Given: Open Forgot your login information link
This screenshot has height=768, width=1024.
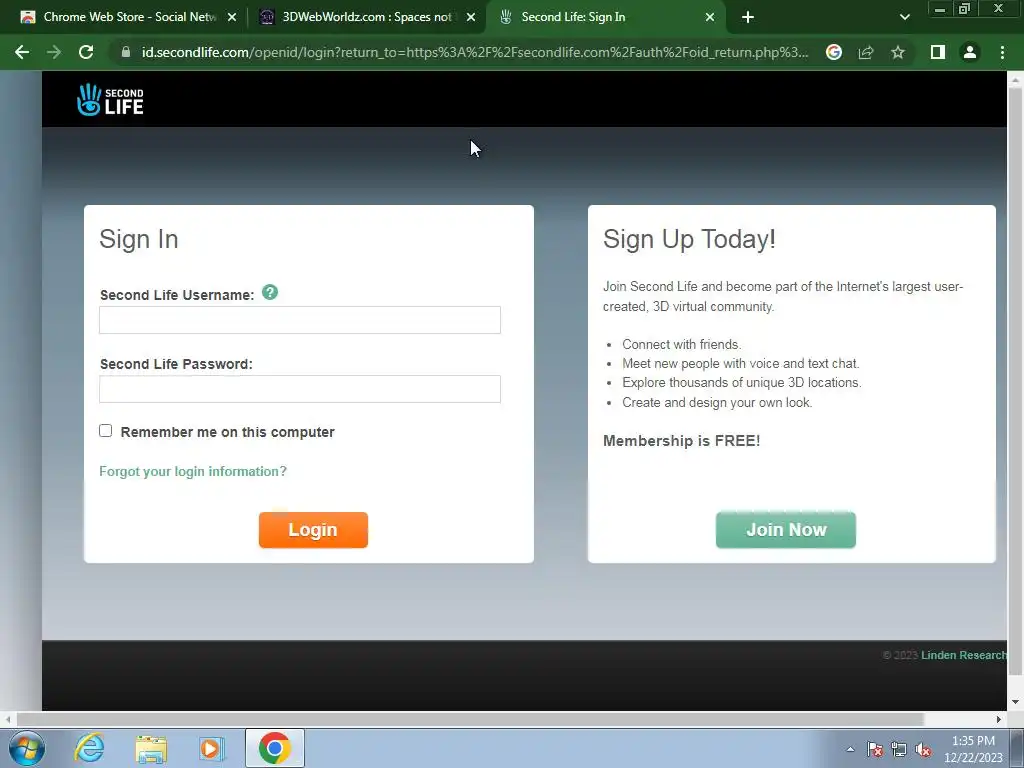Looking at the screenshot, I should click(x=193, y=472).
